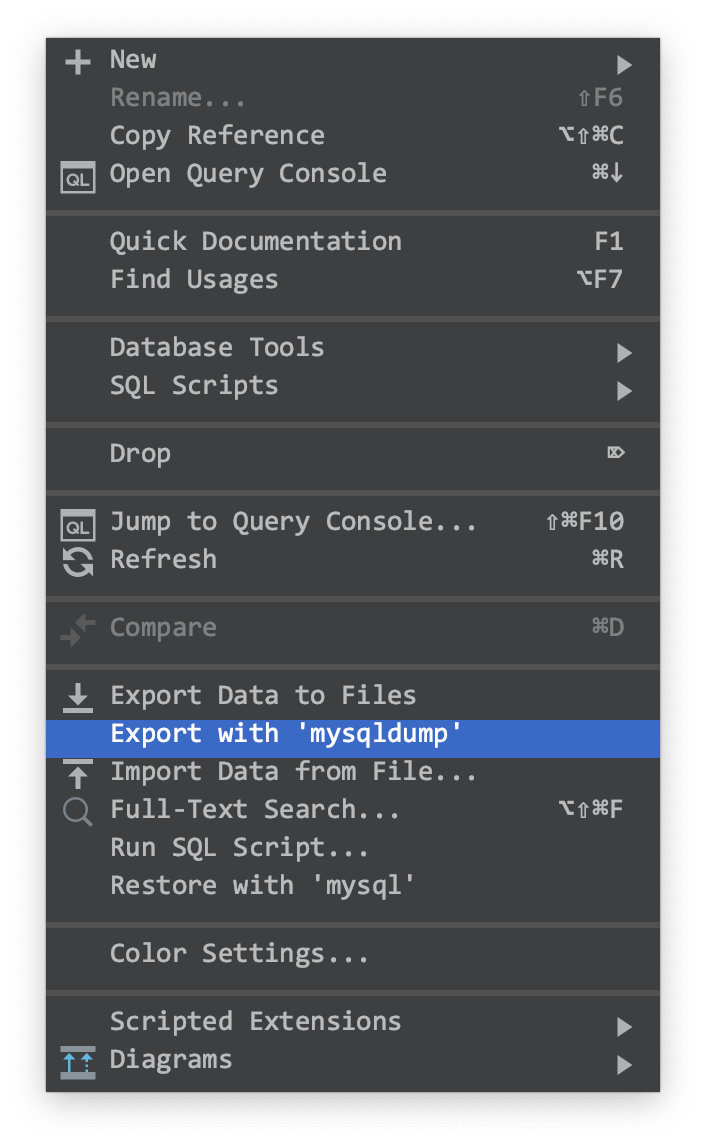Click the QL icon beside Jump to Query Console
The height and width of the screenshot is (1146, 706).
click(x=77, y=524)
